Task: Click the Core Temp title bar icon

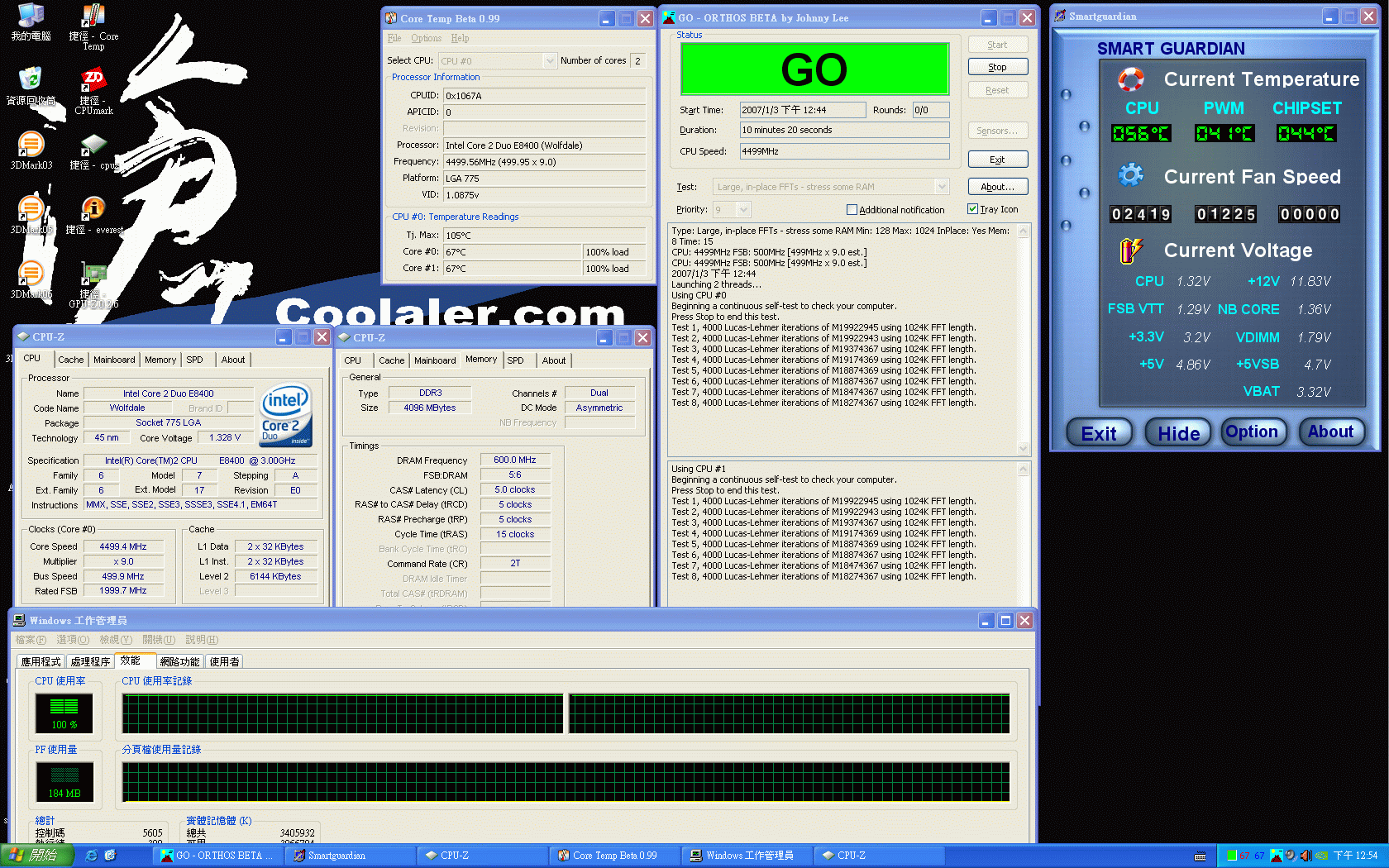Action: [391, 18]
